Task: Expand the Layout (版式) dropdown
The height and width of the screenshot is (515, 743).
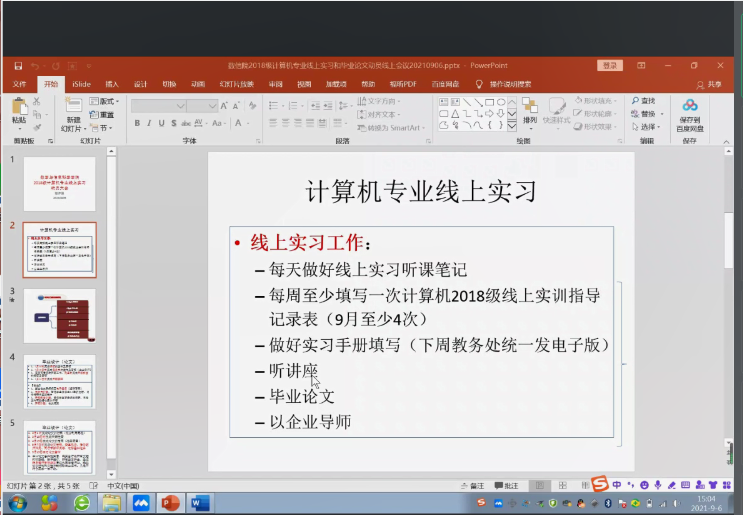Action: (x=104, y=101)
